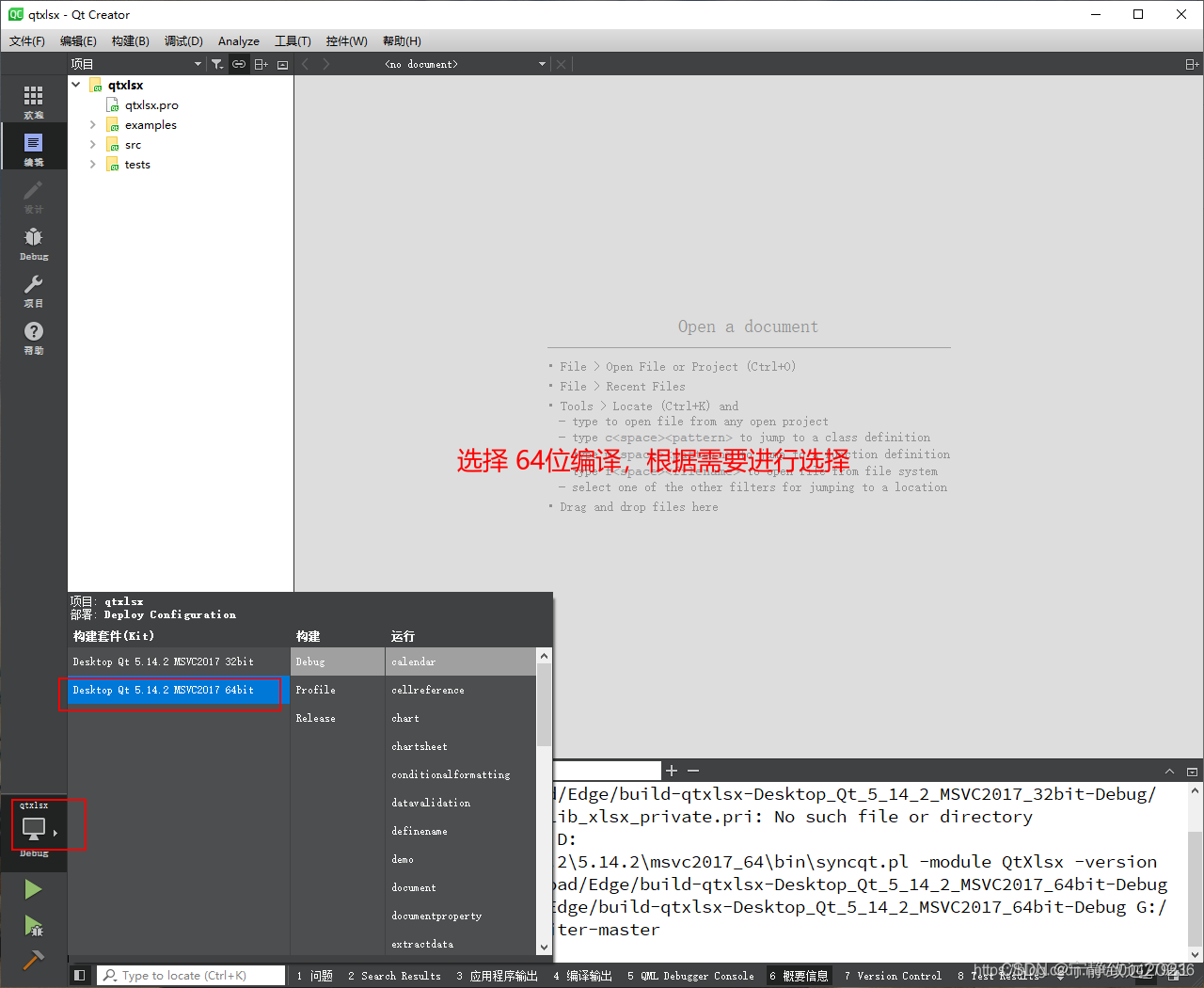Click the qtxlsx kit selector monitor icon
The width and height of the screenshot is (1204, 988).
pyautogui.click(x=34, y=828)
